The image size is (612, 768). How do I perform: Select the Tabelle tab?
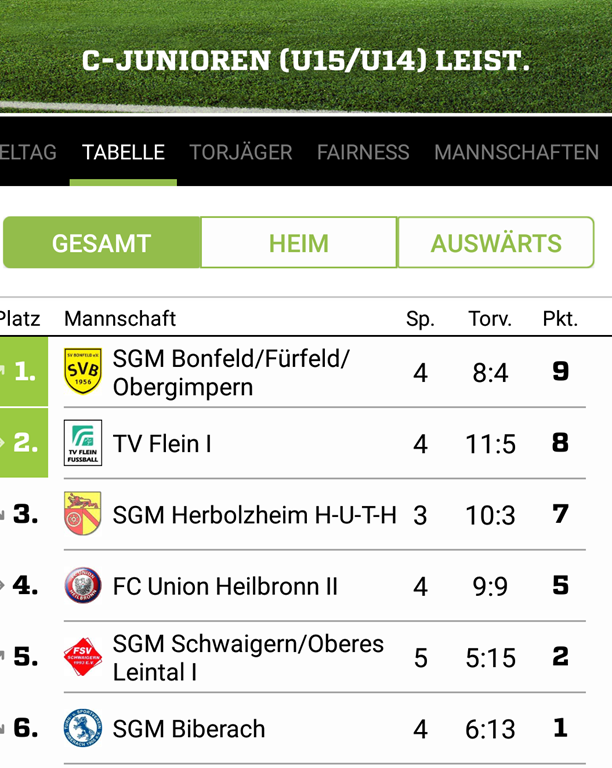click(123, 152)
